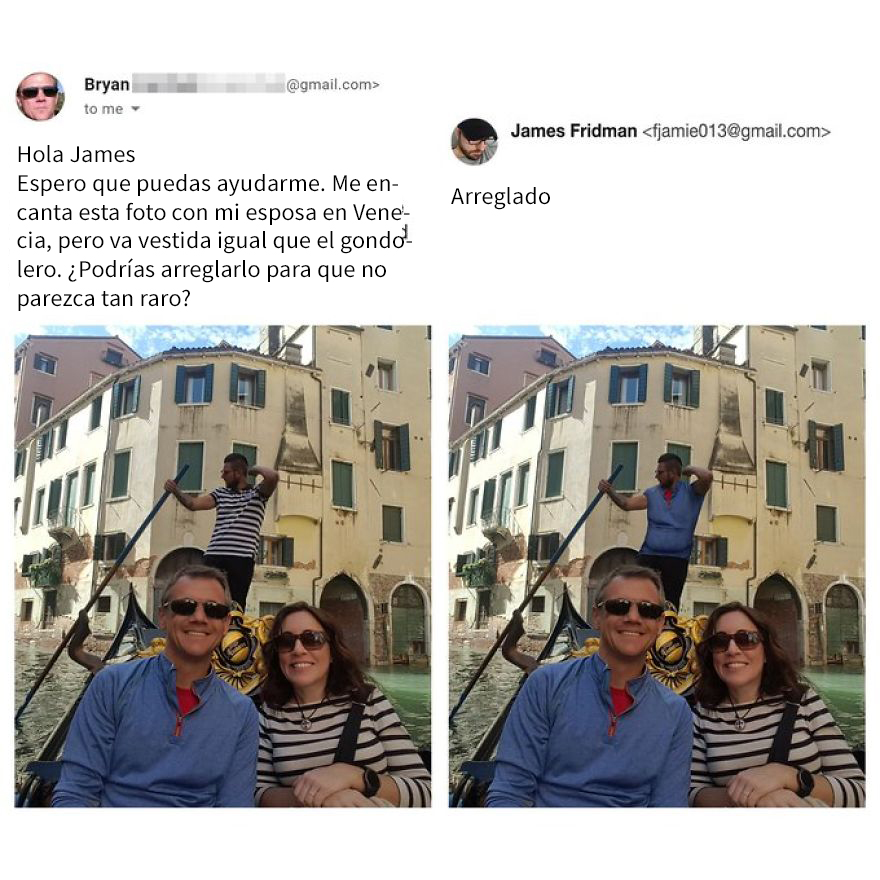Open James Fridman's profile avatar
This screenshot has height=880, width=880.
tap(474, 141)
